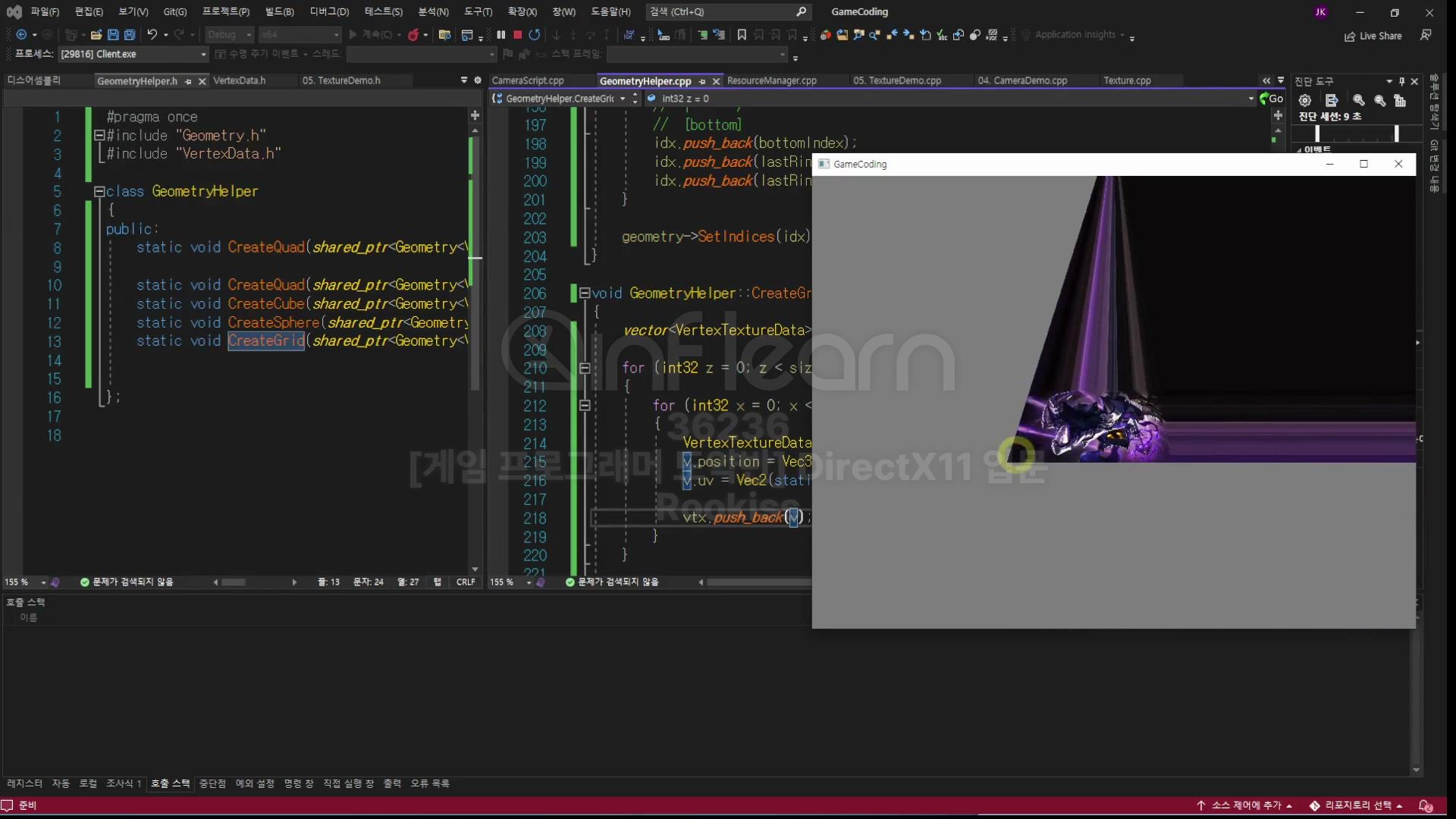Collapse the CreateGrid function outlining block

point(584,293)
